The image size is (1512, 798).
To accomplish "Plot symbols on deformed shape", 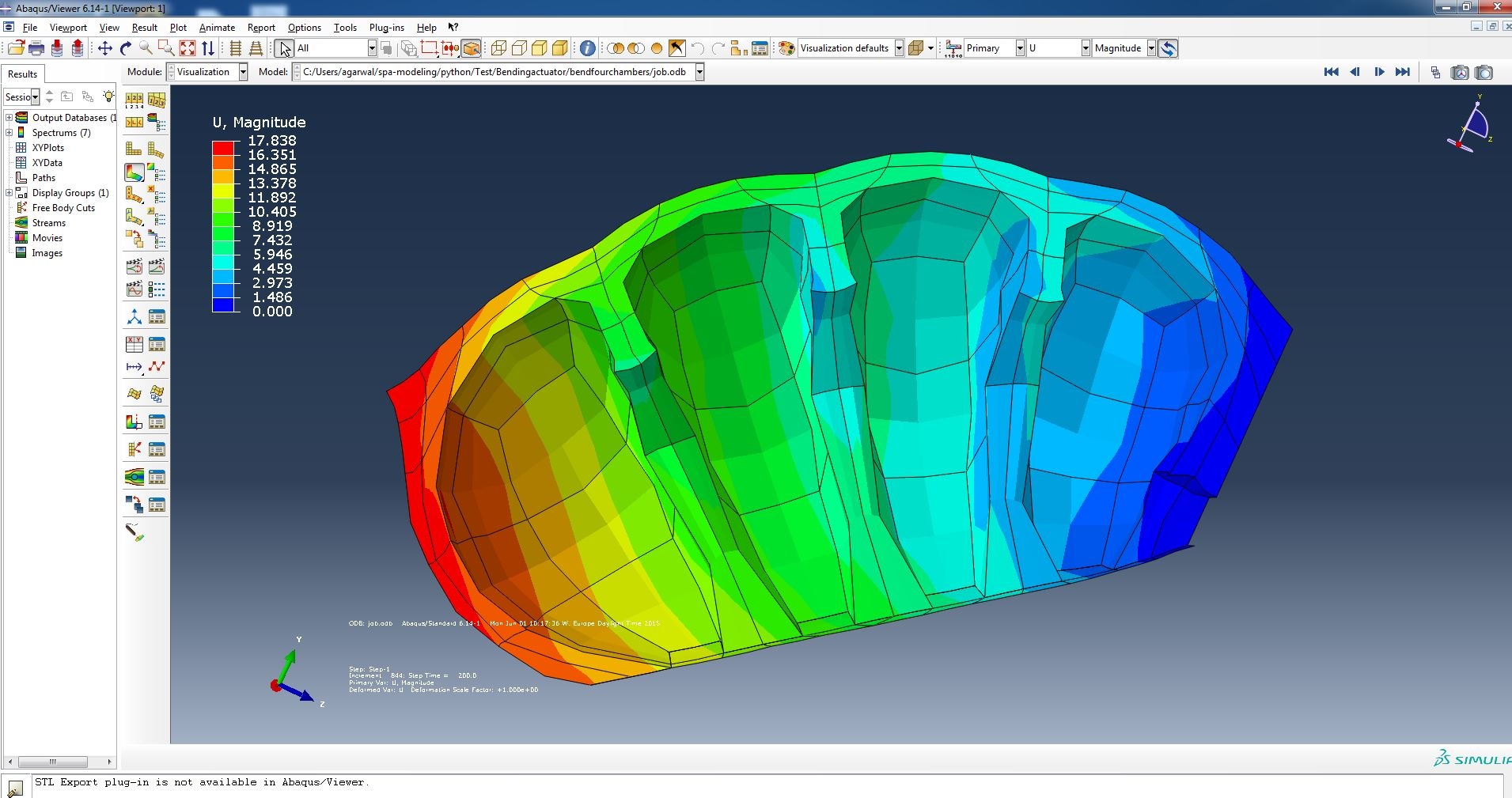I will pos(135,194).
